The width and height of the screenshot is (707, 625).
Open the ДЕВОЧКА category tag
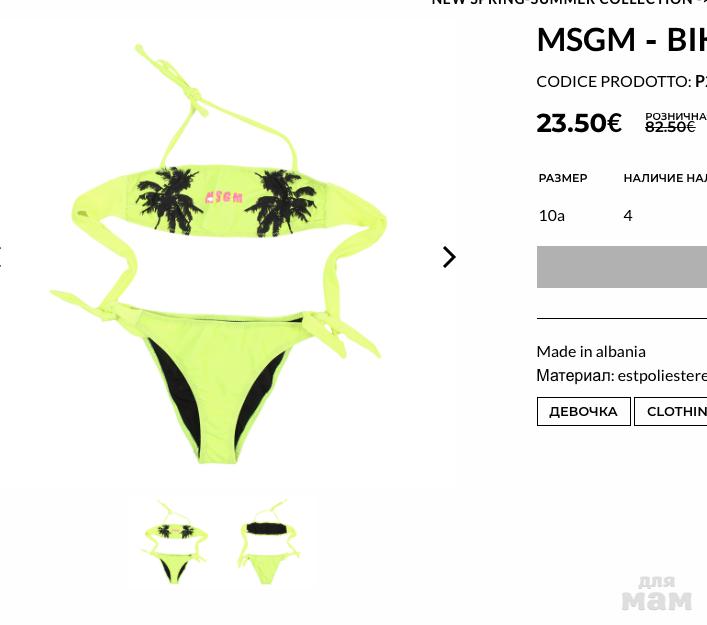[x=583, y=411]
